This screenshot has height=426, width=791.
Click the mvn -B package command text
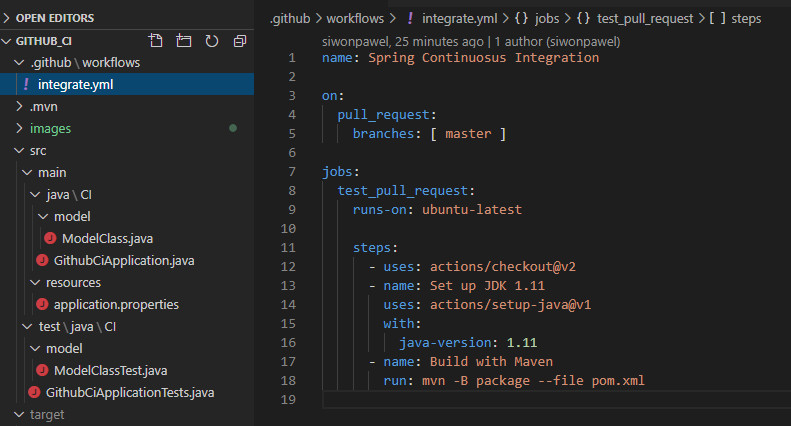[x=533, y=381]
